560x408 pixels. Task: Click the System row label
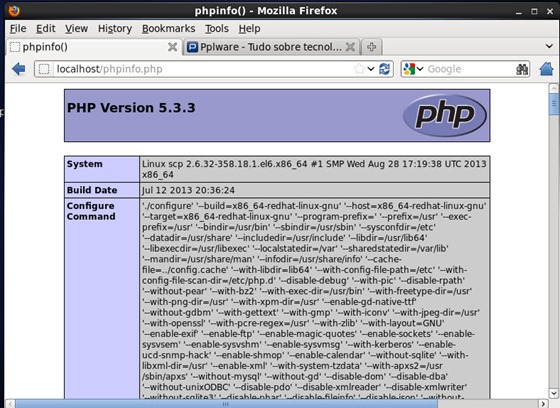(85, 164)
